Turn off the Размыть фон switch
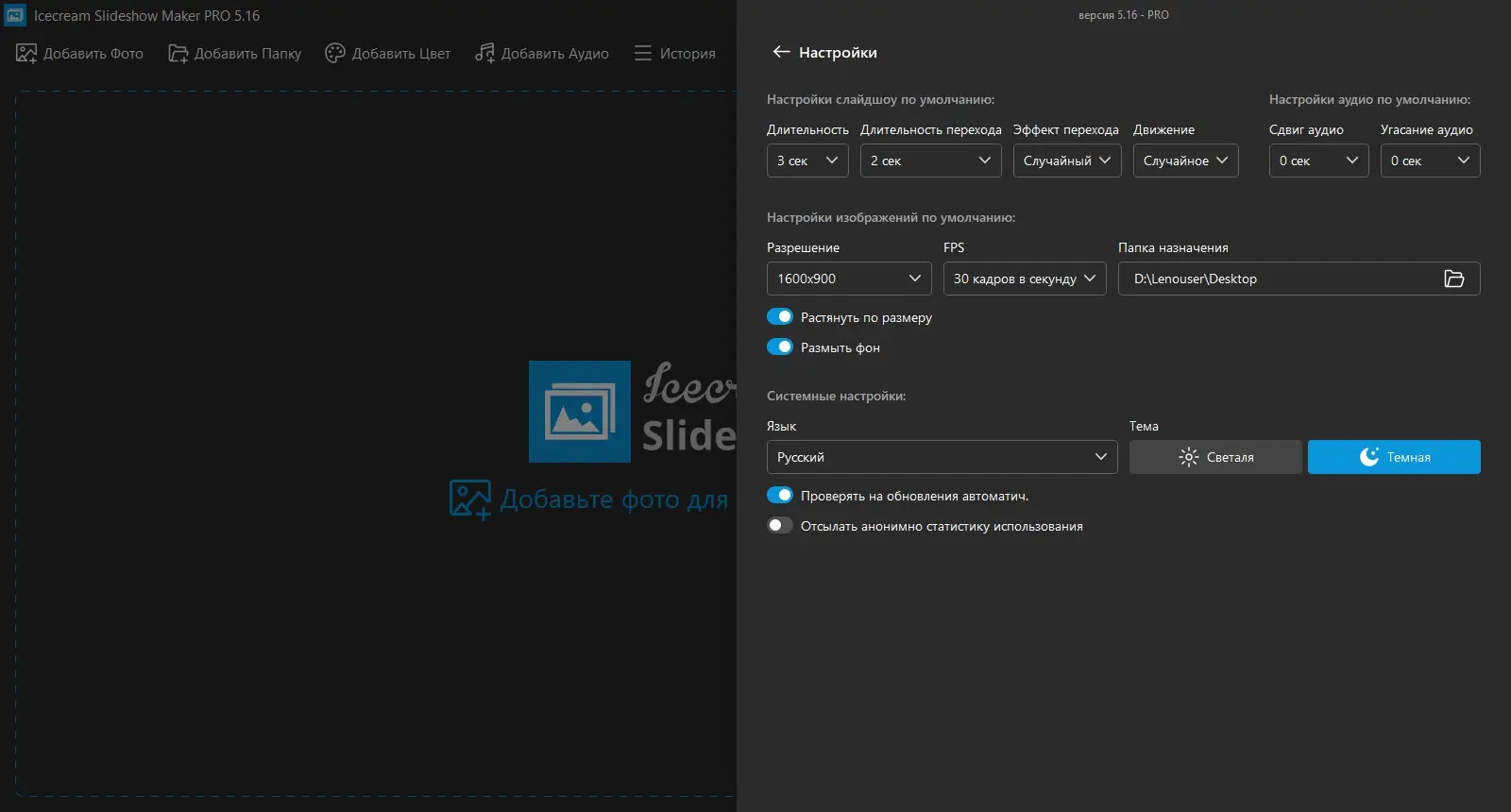This screenshot has height=812, width=1511. pos(780,347)
